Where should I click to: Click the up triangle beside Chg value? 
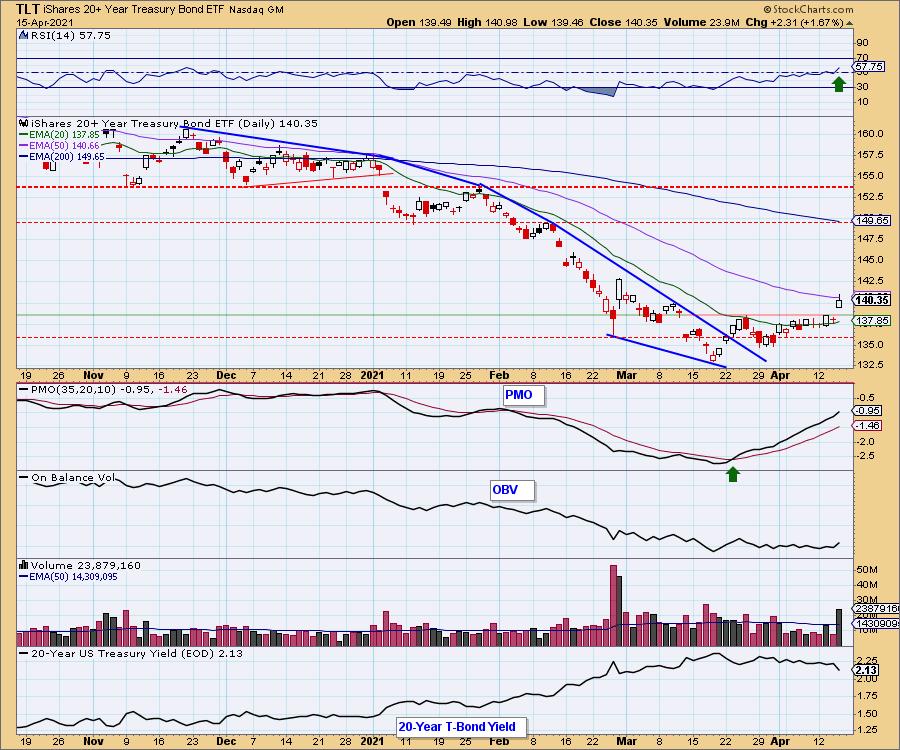(x=849, y=23)
